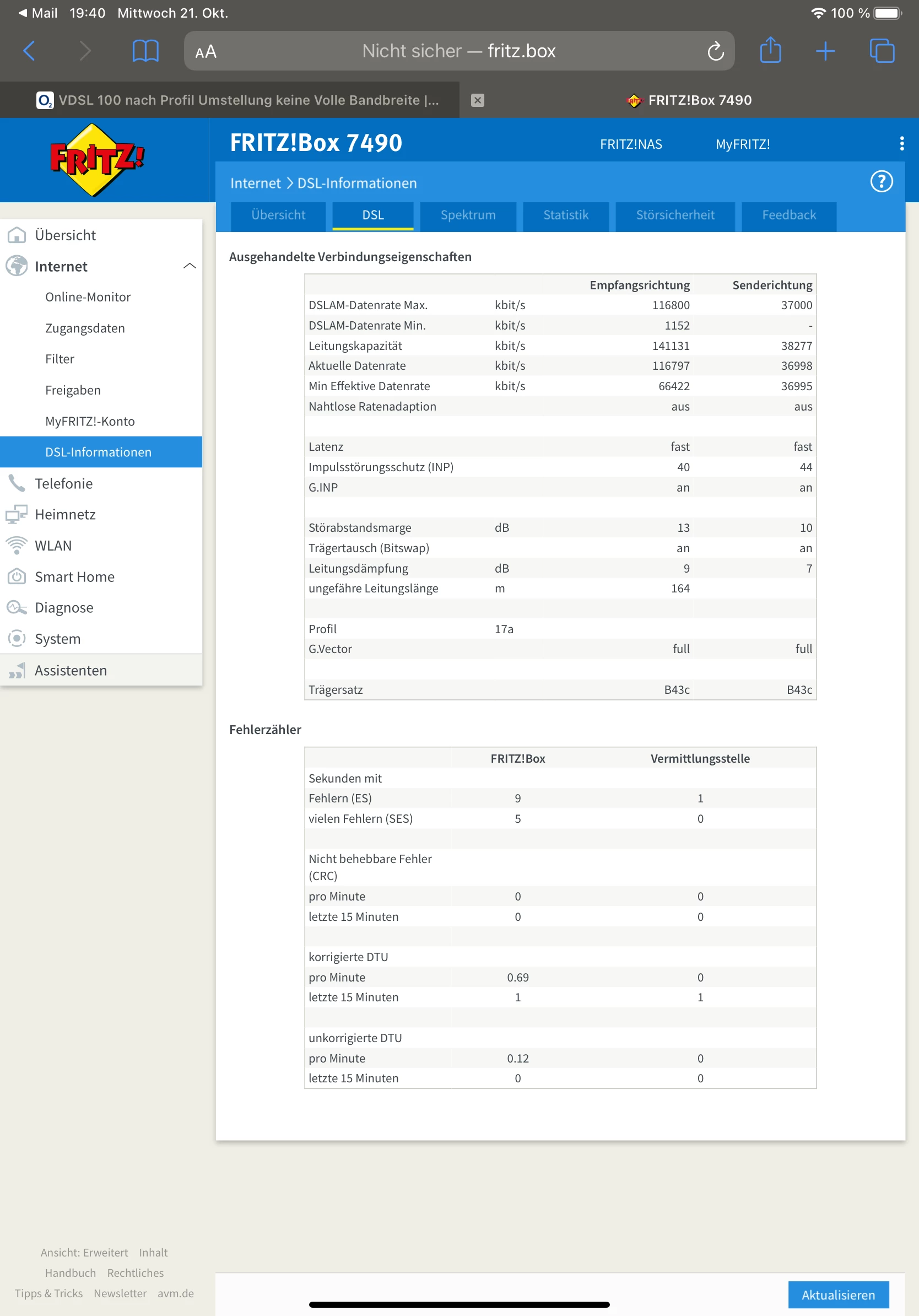
Task: Tap the fritz.box address bar
Action: (459, 51)
